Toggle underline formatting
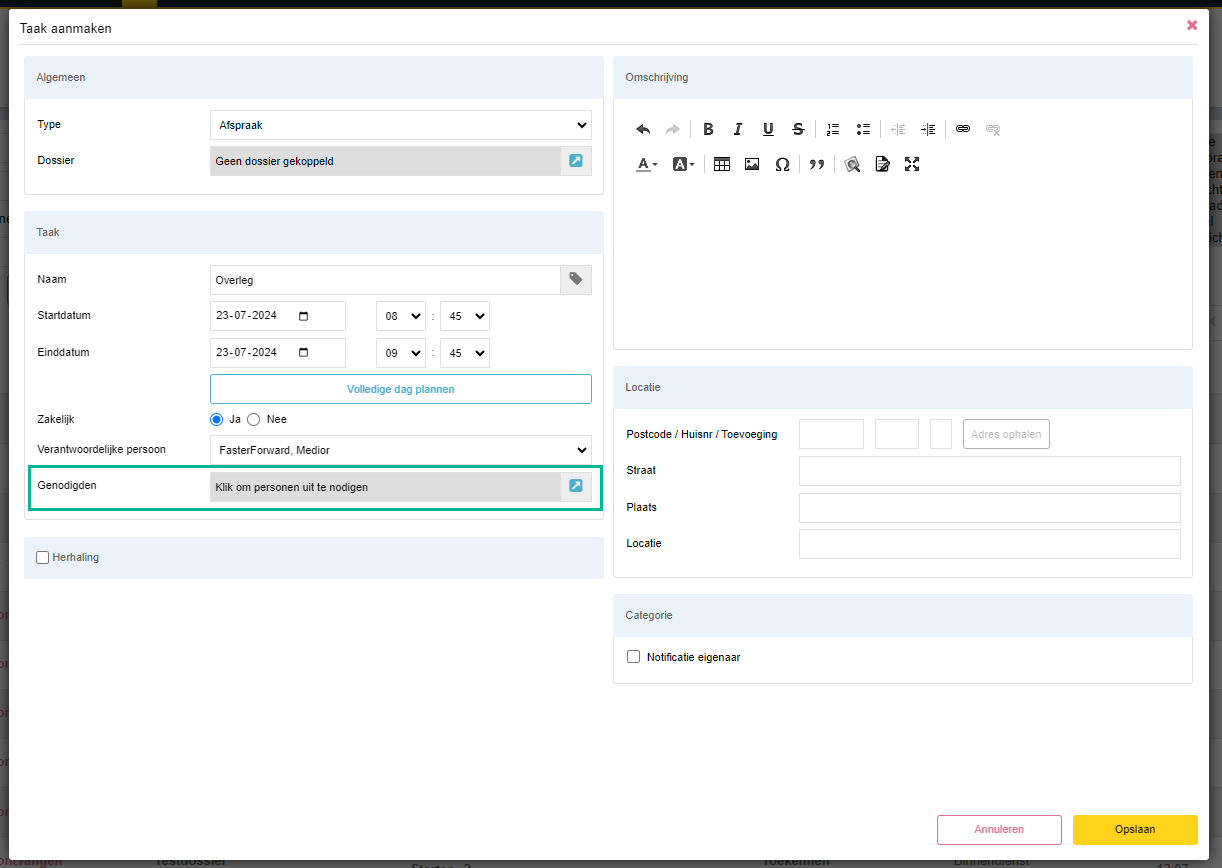 click(x=768, y=129)
